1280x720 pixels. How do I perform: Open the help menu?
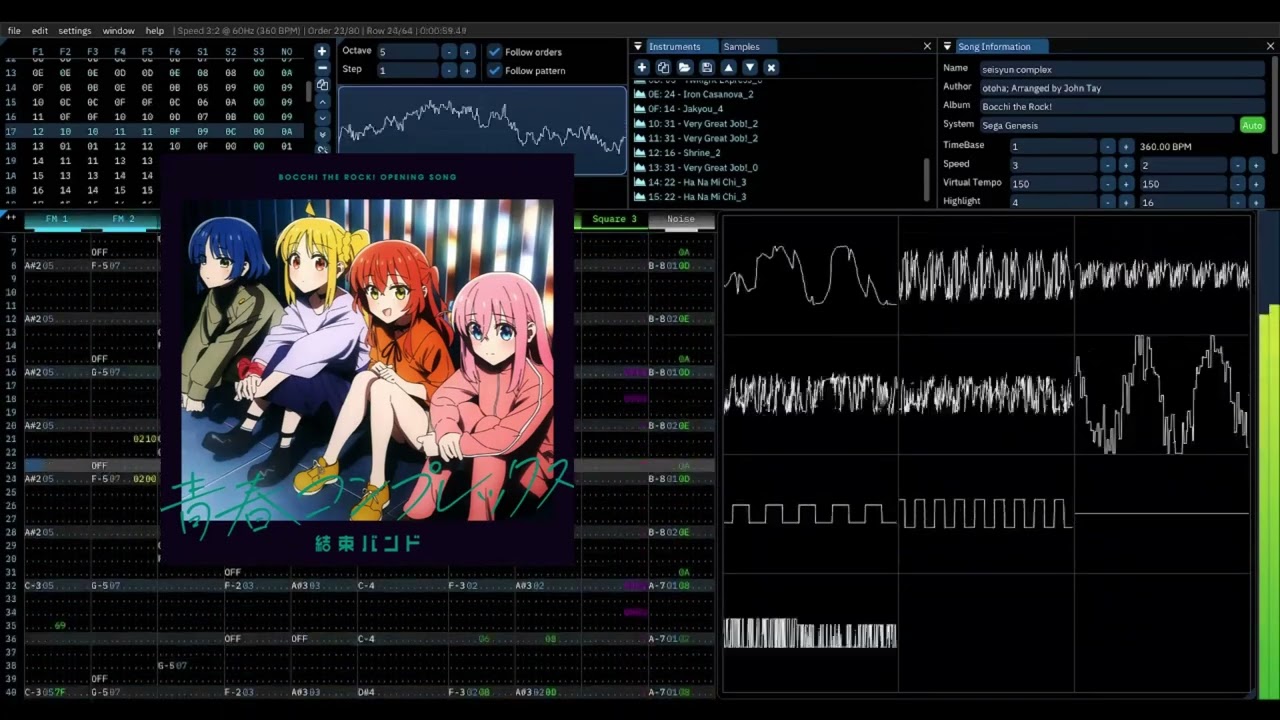coord(155,31)
